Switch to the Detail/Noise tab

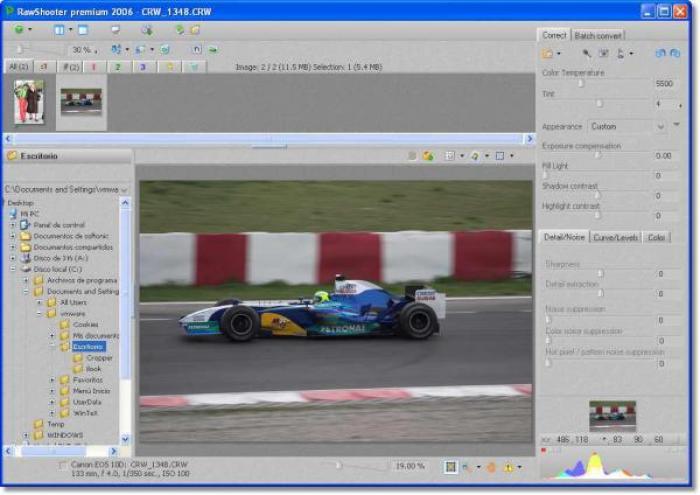(564, 237)
